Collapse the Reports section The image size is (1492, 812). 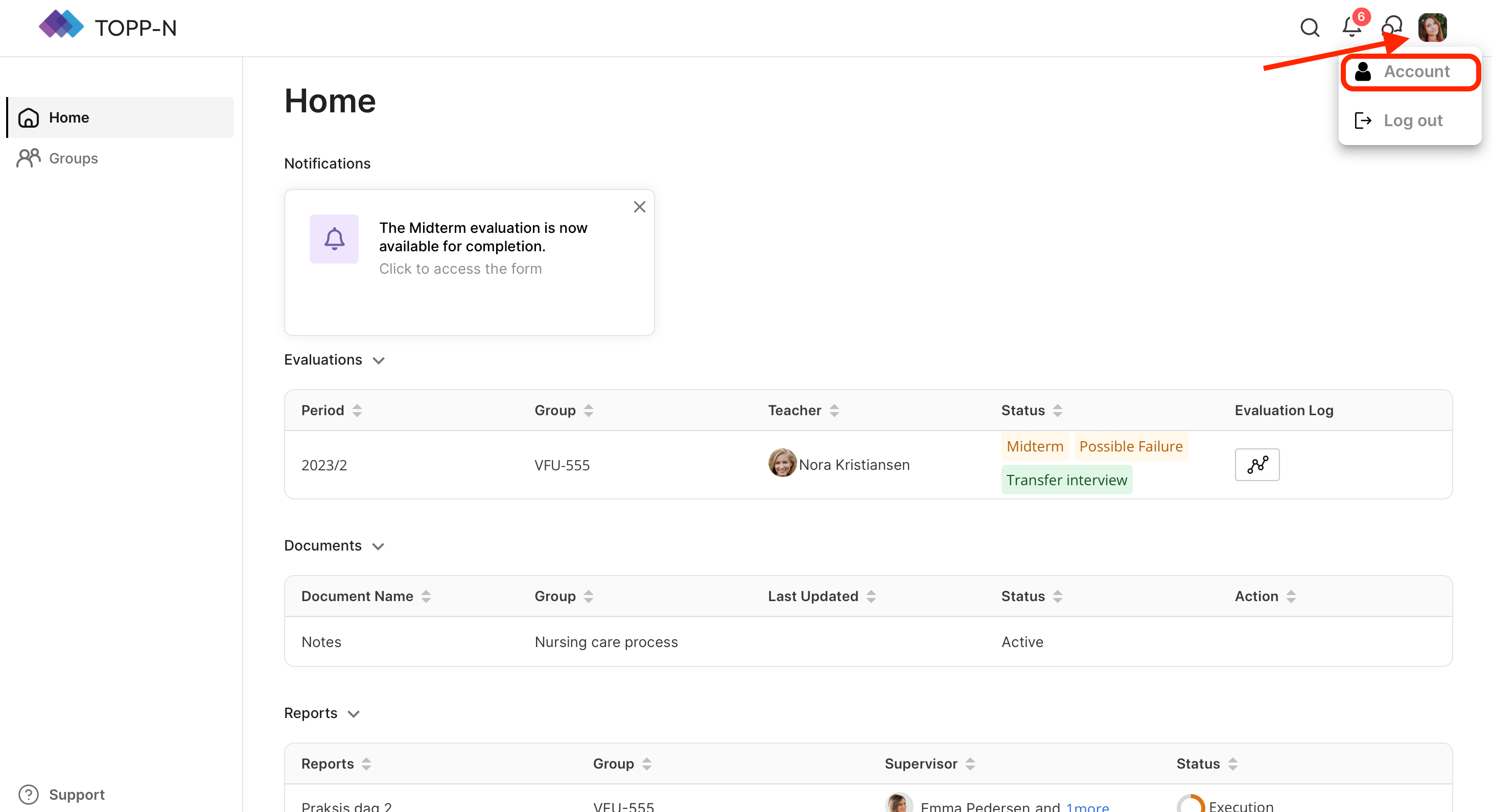tap(353, 714)
